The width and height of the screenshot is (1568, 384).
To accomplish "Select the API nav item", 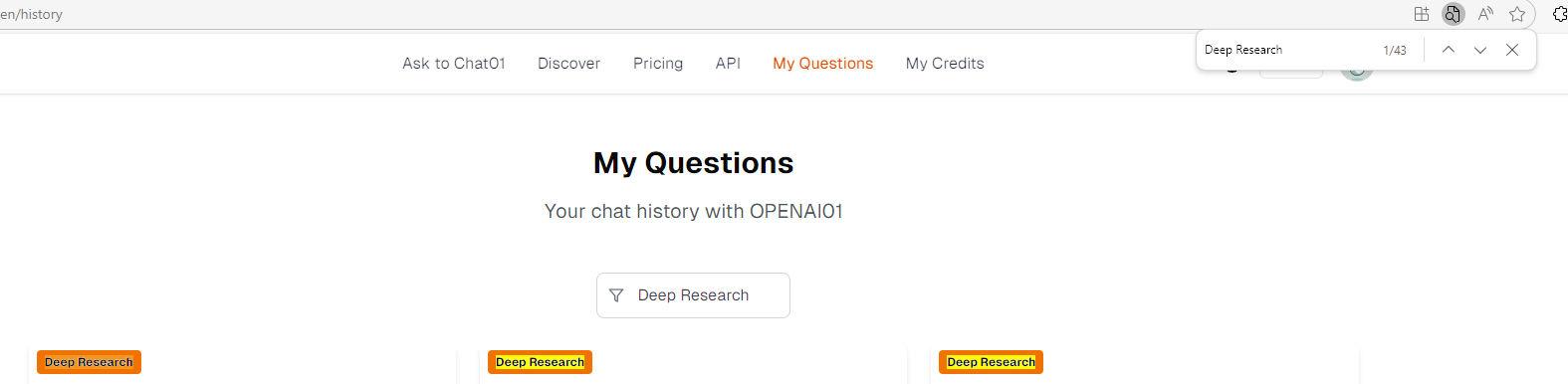I will (x=728, y=64).
